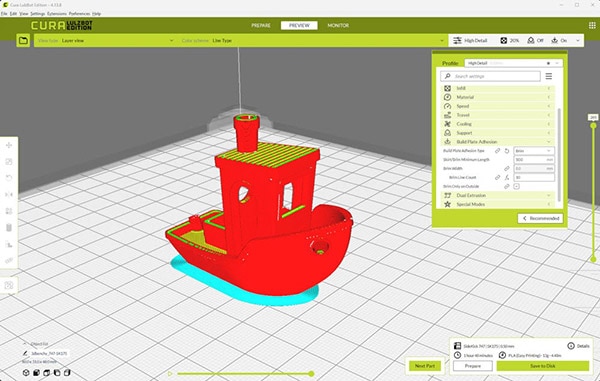
Task: Open the View menu
Action: click(24, 13)
